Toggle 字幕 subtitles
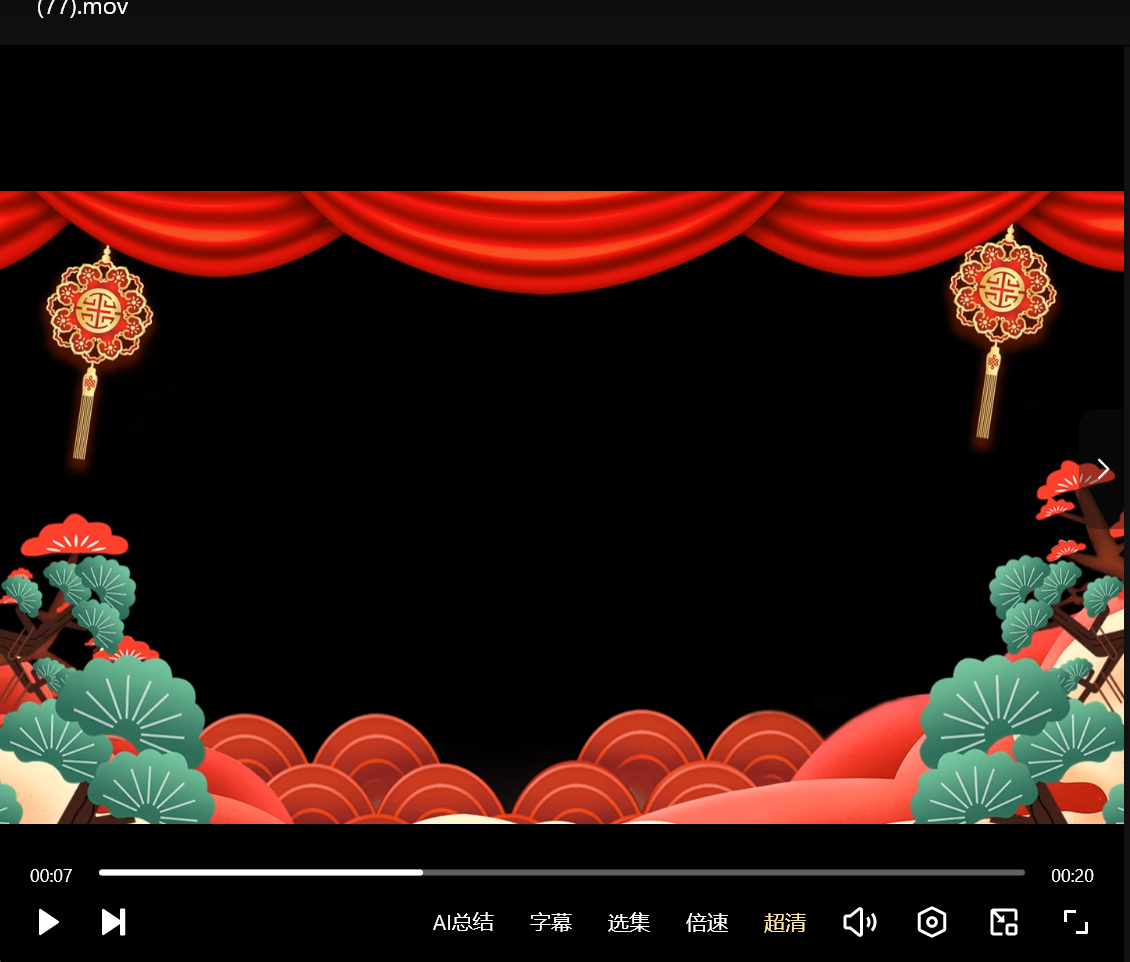 551,922
